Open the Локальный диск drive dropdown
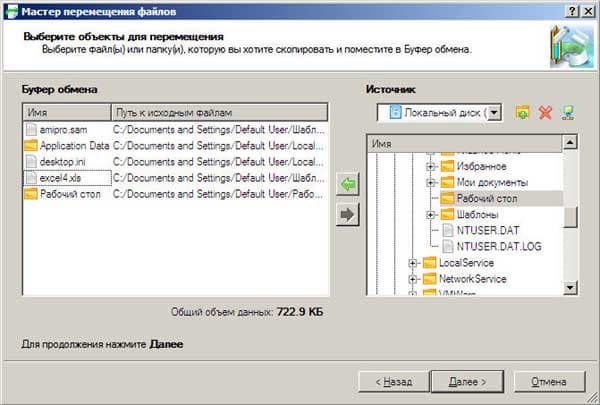 tap(494, 113)
